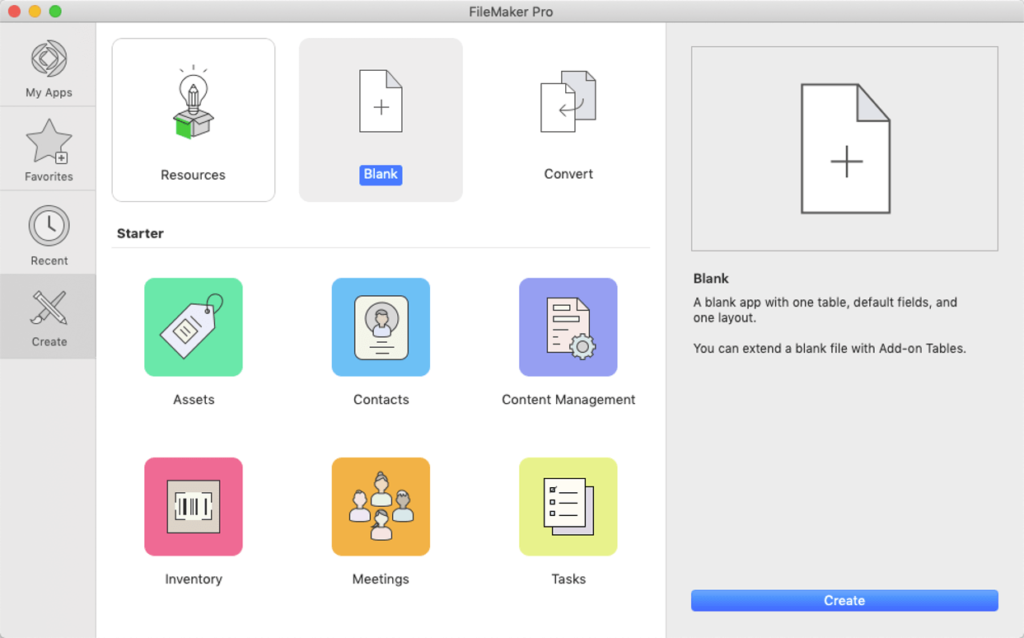Choose the Convert option
The image size is (1024, 638).
click(568, 119)
